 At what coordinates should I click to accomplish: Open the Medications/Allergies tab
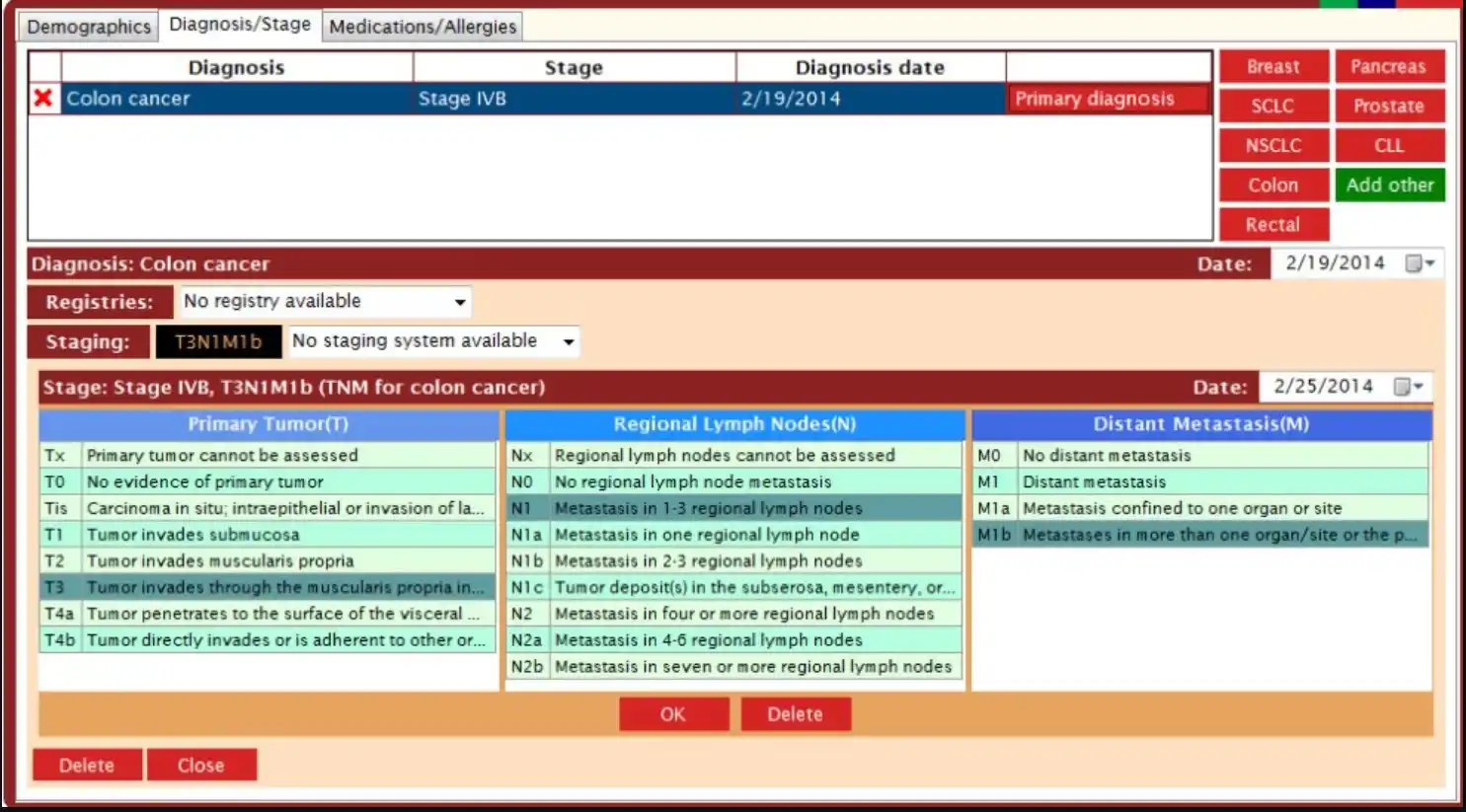coord(423,27)
